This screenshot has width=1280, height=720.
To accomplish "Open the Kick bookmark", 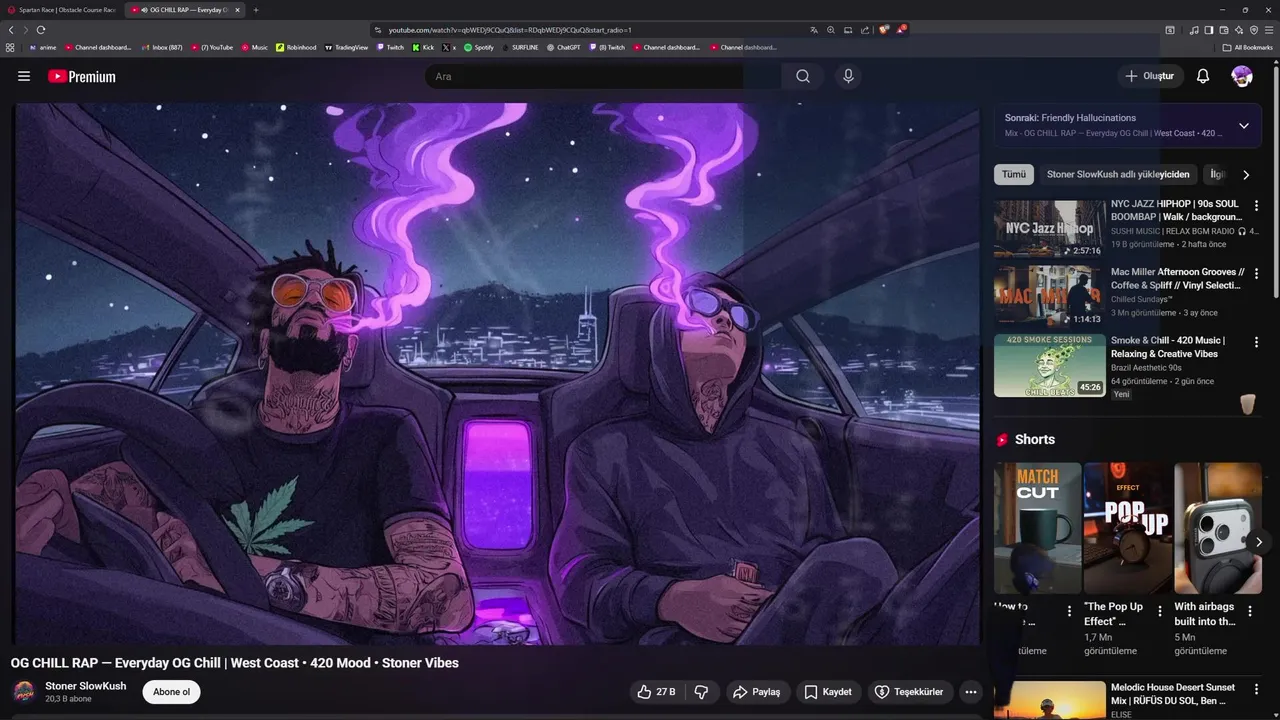I will click(423, 47).
